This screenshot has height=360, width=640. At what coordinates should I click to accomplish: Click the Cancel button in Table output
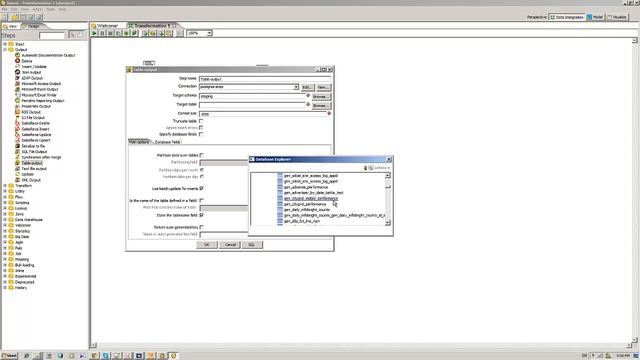[x=230, y=244]
